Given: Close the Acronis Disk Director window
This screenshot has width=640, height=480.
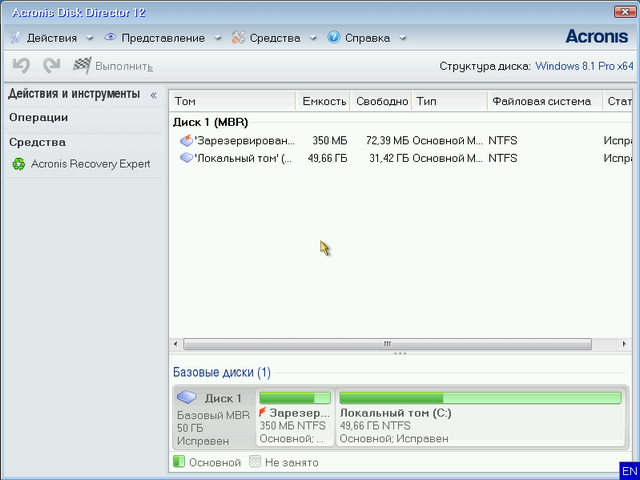Looking at the screenshot, I should [x=625, y=12].
